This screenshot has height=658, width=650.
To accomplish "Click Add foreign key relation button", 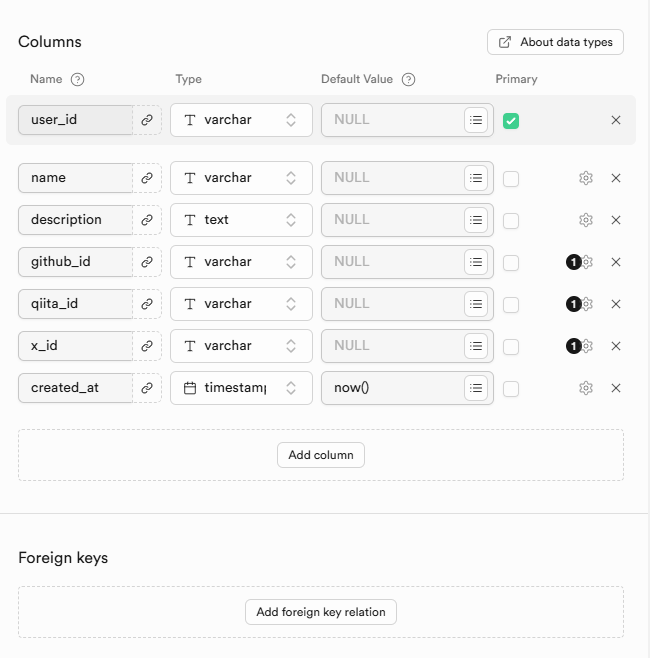I will [321, 612].
